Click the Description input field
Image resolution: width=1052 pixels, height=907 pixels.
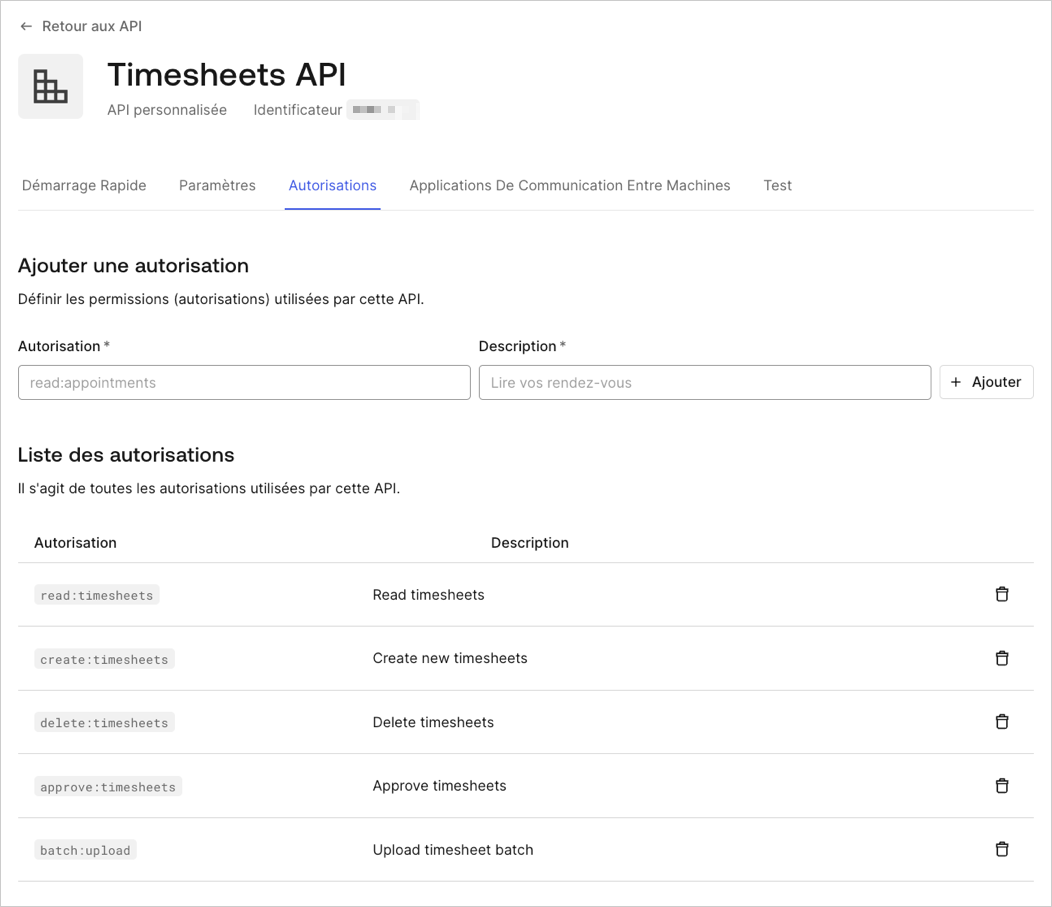click(x=705, y=382)
